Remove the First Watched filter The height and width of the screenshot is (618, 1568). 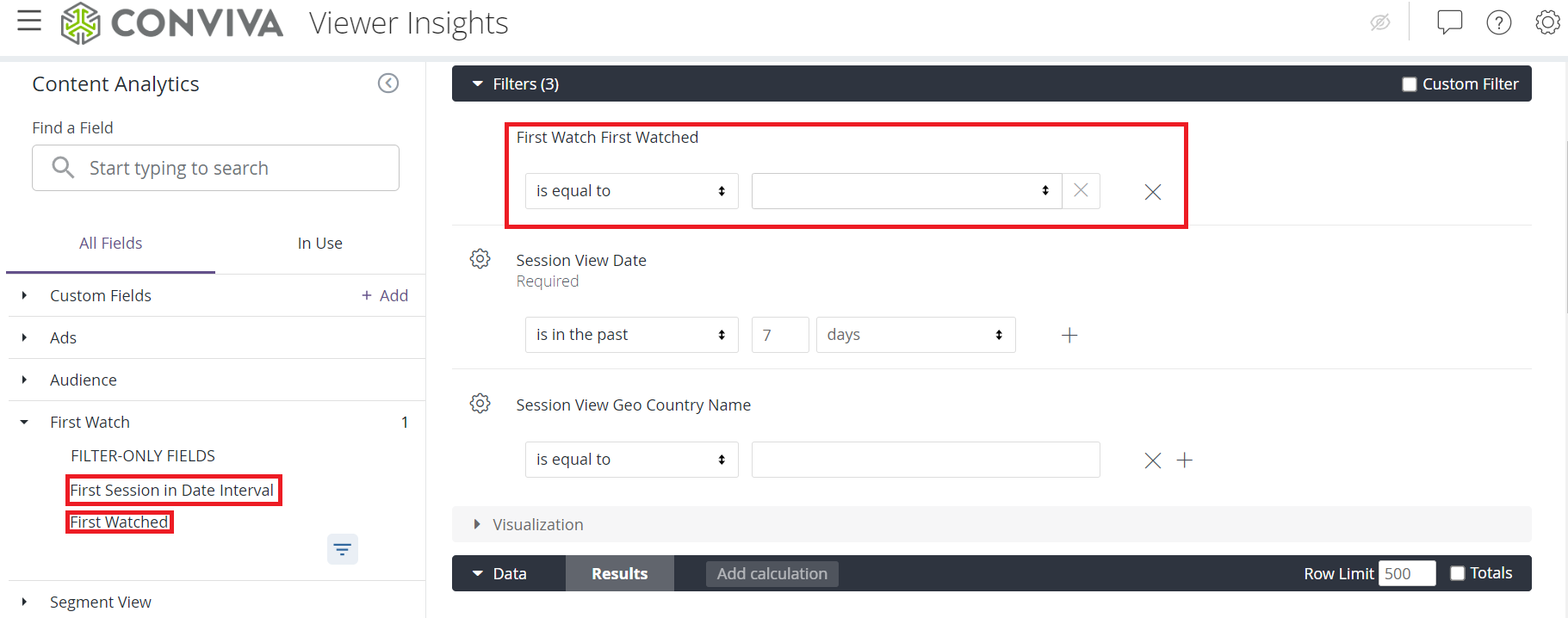pyautogui.click(x=1153, y=192)
